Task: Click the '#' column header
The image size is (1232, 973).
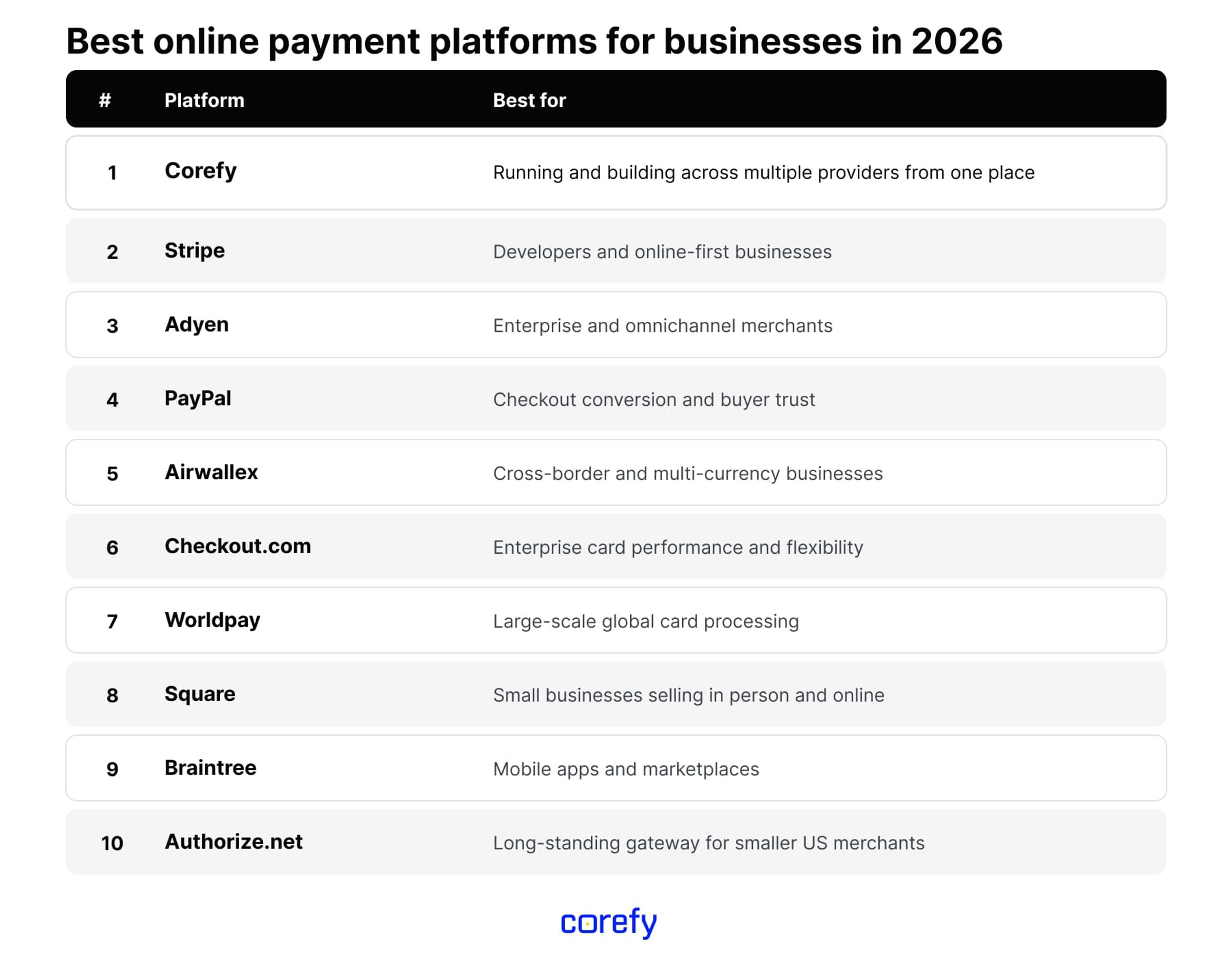Action: coord(105,100)
